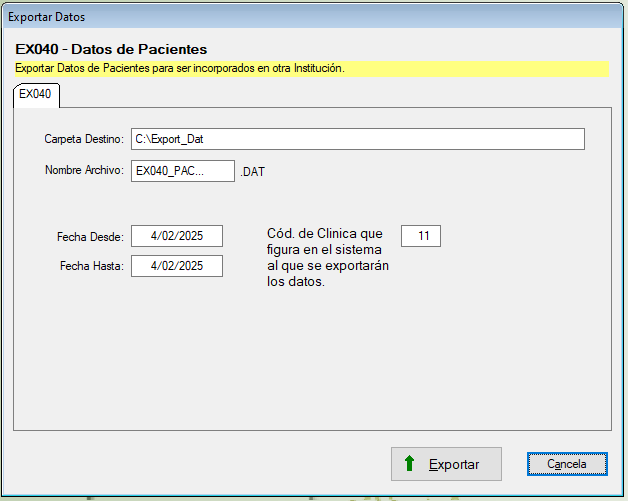Click the .DAT file extension label
This screenshot has height=501, width=628.
coord(253,172)
